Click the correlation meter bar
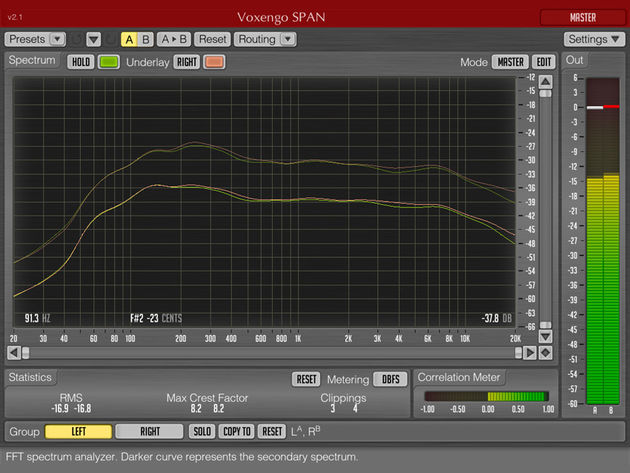 (487, 396)
